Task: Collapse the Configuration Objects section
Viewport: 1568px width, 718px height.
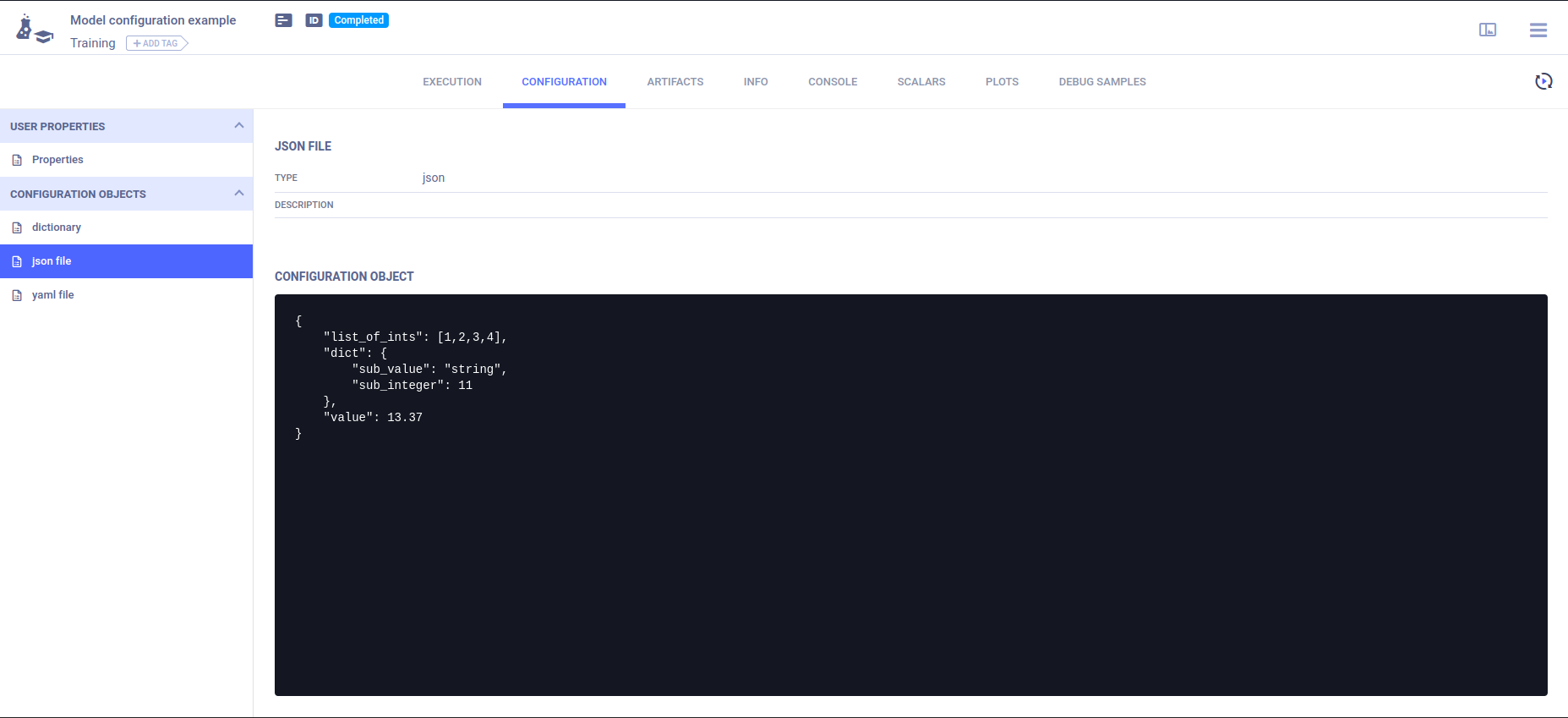Action: click(239, 194)
